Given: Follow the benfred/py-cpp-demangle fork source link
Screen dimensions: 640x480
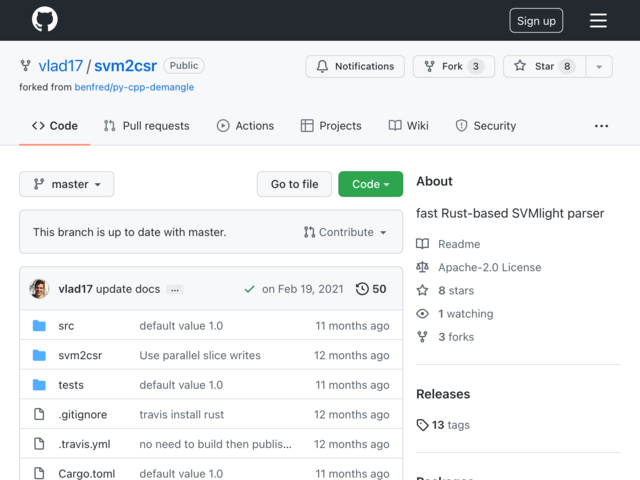Looking at the screenshot, I should (x=134, y=87).
